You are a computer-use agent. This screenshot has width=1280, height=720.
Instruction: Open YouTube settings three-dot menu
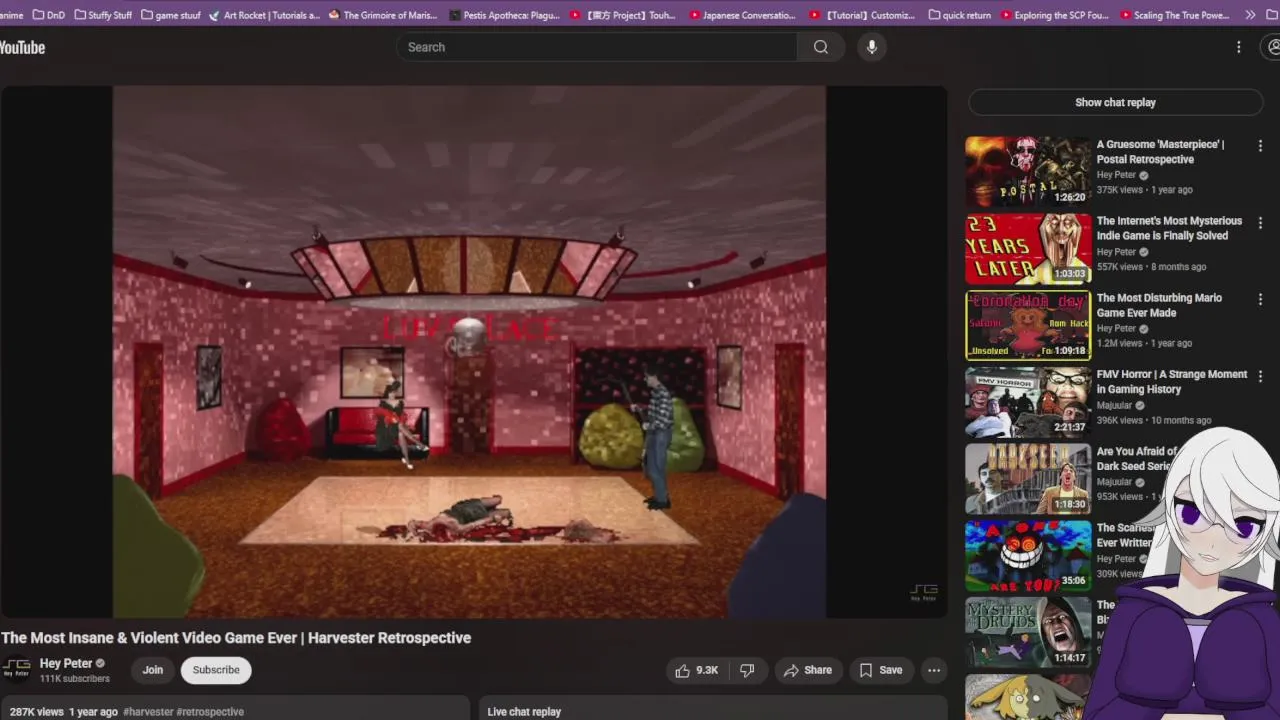(1238, 47)
